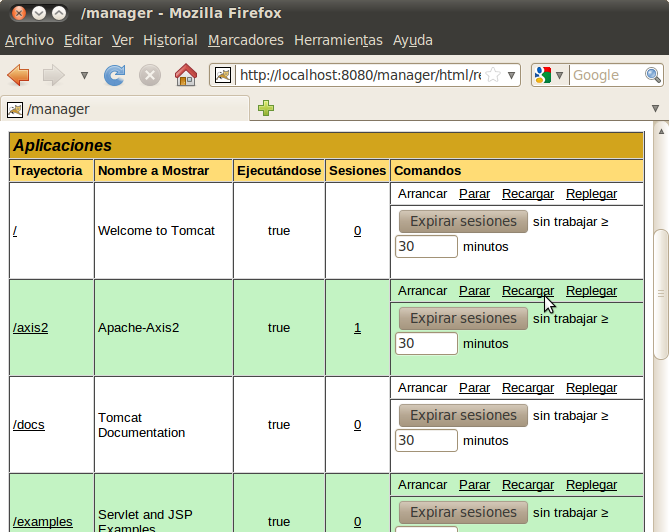Viewport: 669px width, 532px height.
Task: Open the /docs application link
Action: point(29,425)
